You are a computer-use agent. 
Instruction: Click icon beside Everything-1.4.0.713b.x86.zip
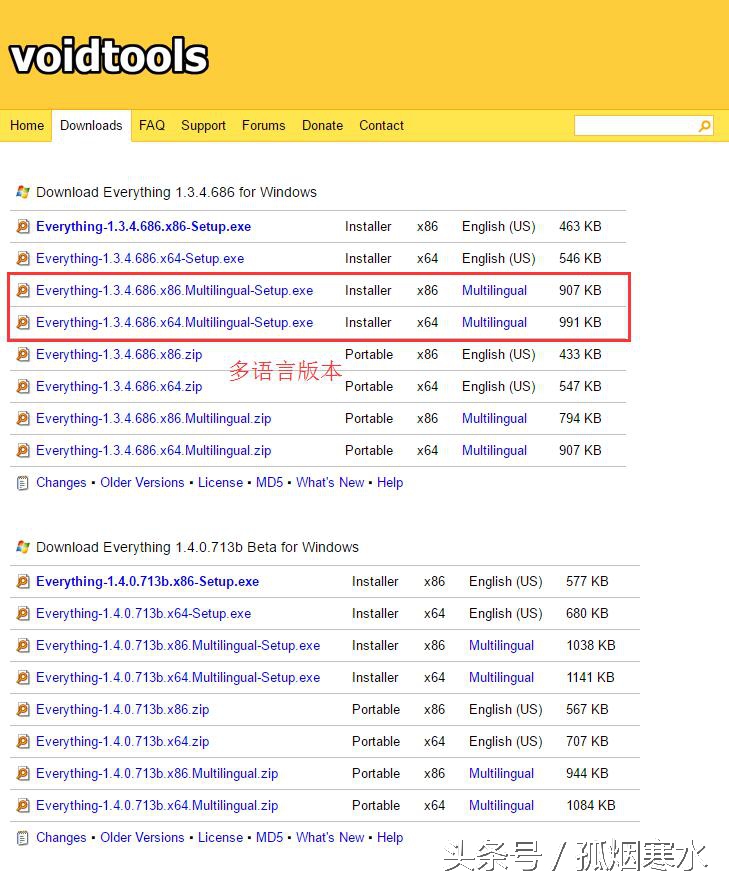(23, 709)
